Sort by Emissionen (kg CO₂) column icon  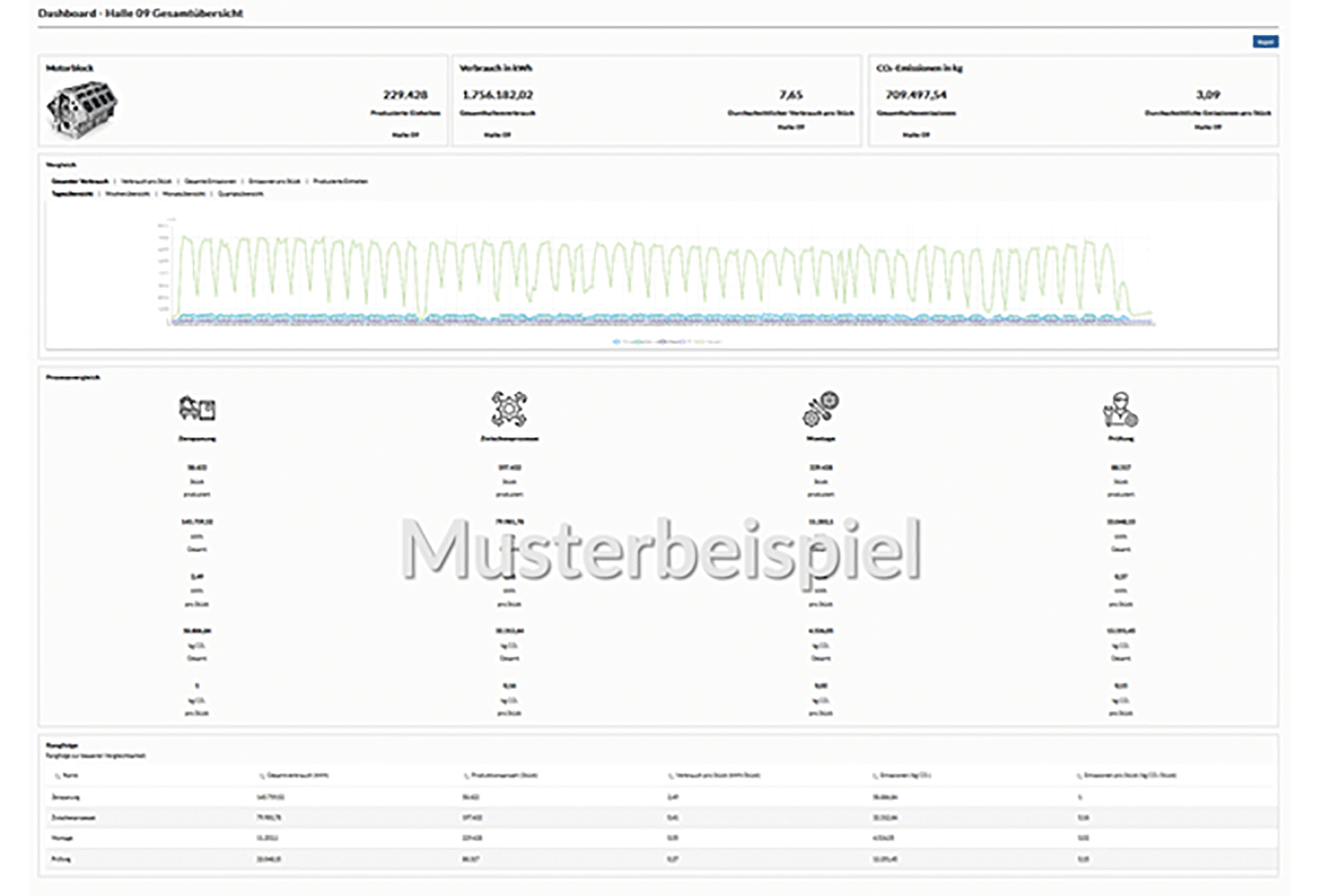[874, 776]
